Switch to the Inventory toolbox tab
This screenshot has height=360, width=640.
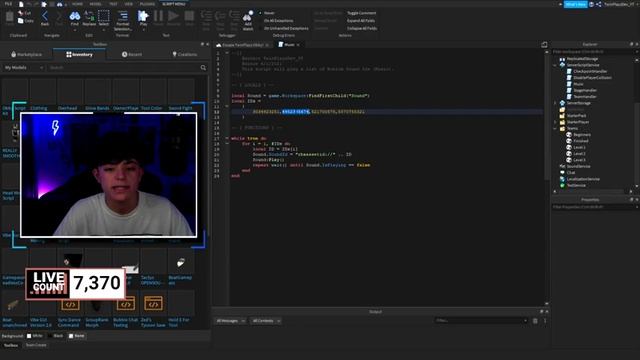(79, 54)
